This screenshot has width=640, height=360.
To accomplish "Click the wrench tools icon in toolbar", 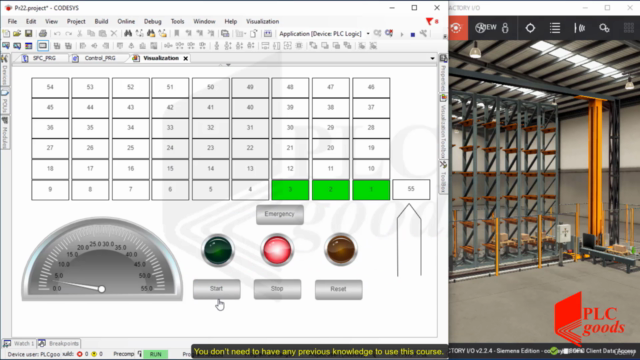I will coord(424,33).
